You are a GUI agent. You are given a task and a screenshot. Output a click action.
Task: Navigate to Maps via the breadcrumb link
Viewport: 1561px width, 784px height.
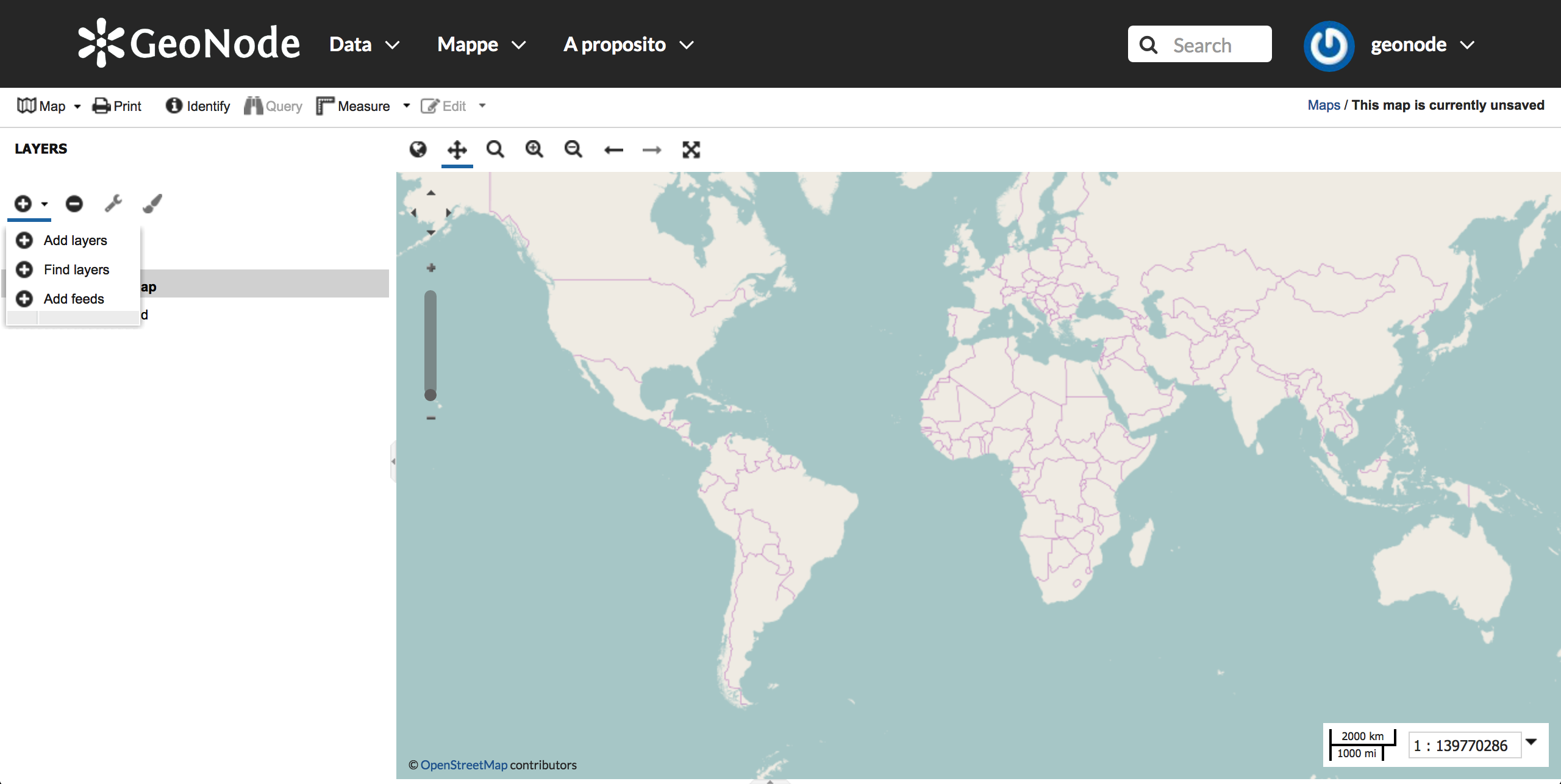pos(1323,105)
